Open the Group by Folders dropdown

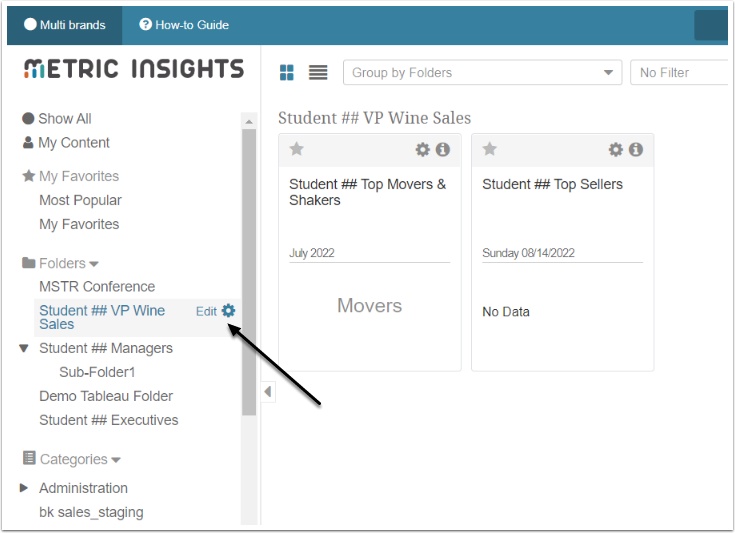(x=482, y=73)
